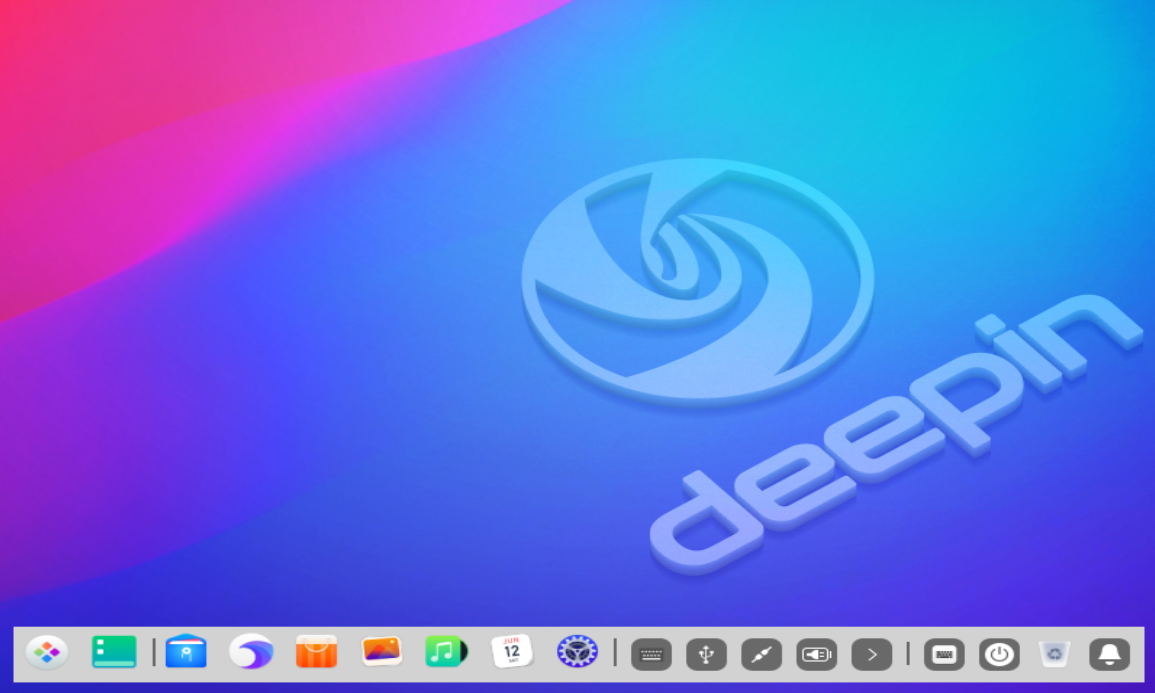This screenshot has height=693, width=1155.
Task: Open the Trash bin in the dock
Action: click(x=1054, y=655)
